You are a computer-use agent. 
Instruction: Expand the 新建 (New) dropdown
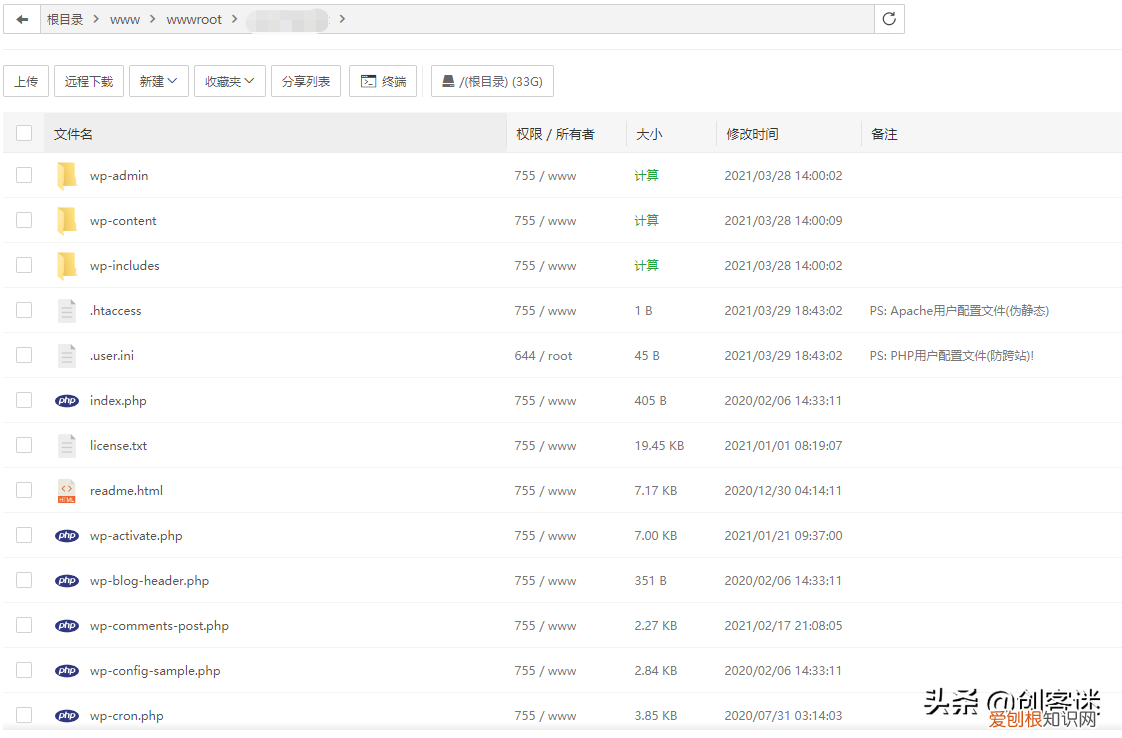coord(158,82)
